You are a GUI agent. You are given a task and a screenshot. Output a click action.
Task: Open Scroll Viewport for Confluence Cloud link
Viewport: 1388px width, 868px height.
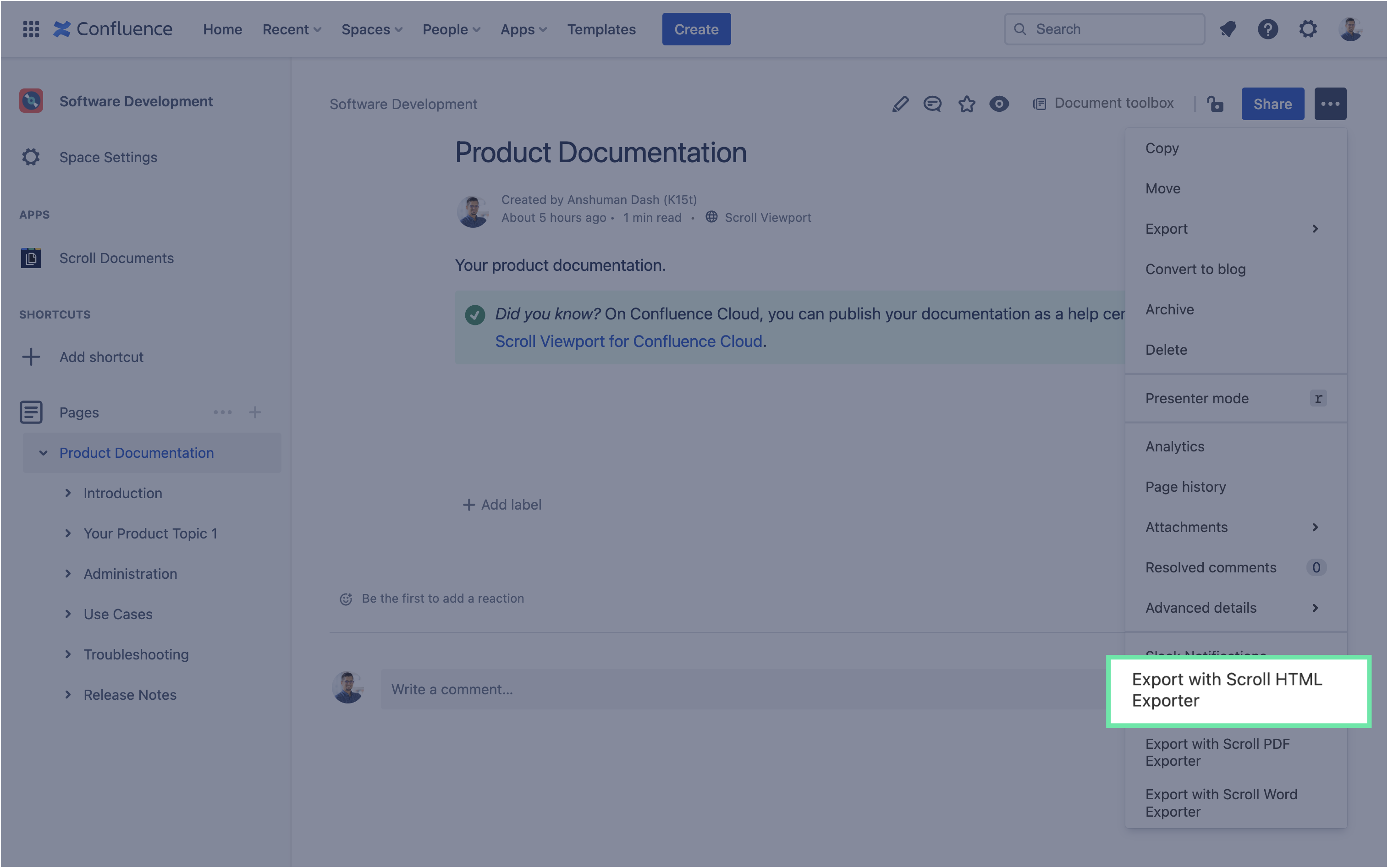[628, 341]
